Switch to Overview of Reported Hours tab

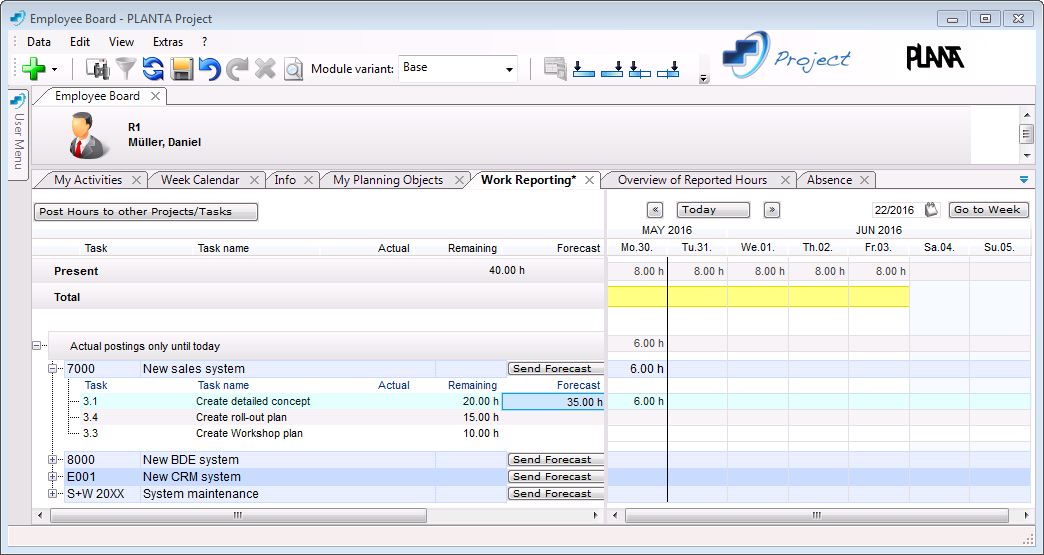click(692, 180)
